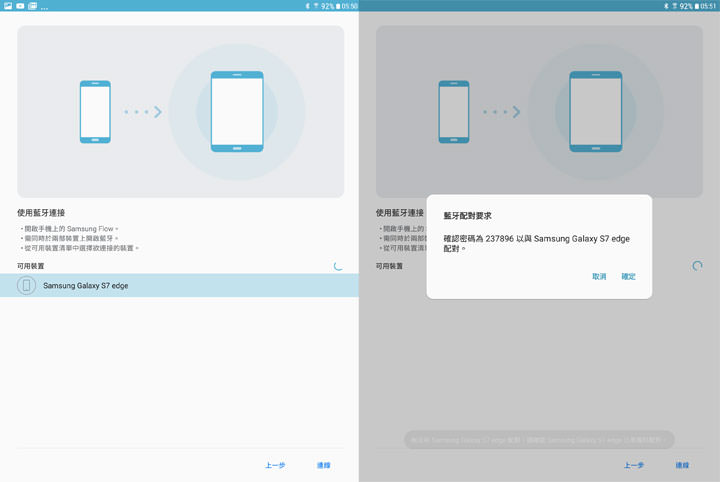
Task: Tap the third notification icon in status bar
Action: click(x=33, y=6)
